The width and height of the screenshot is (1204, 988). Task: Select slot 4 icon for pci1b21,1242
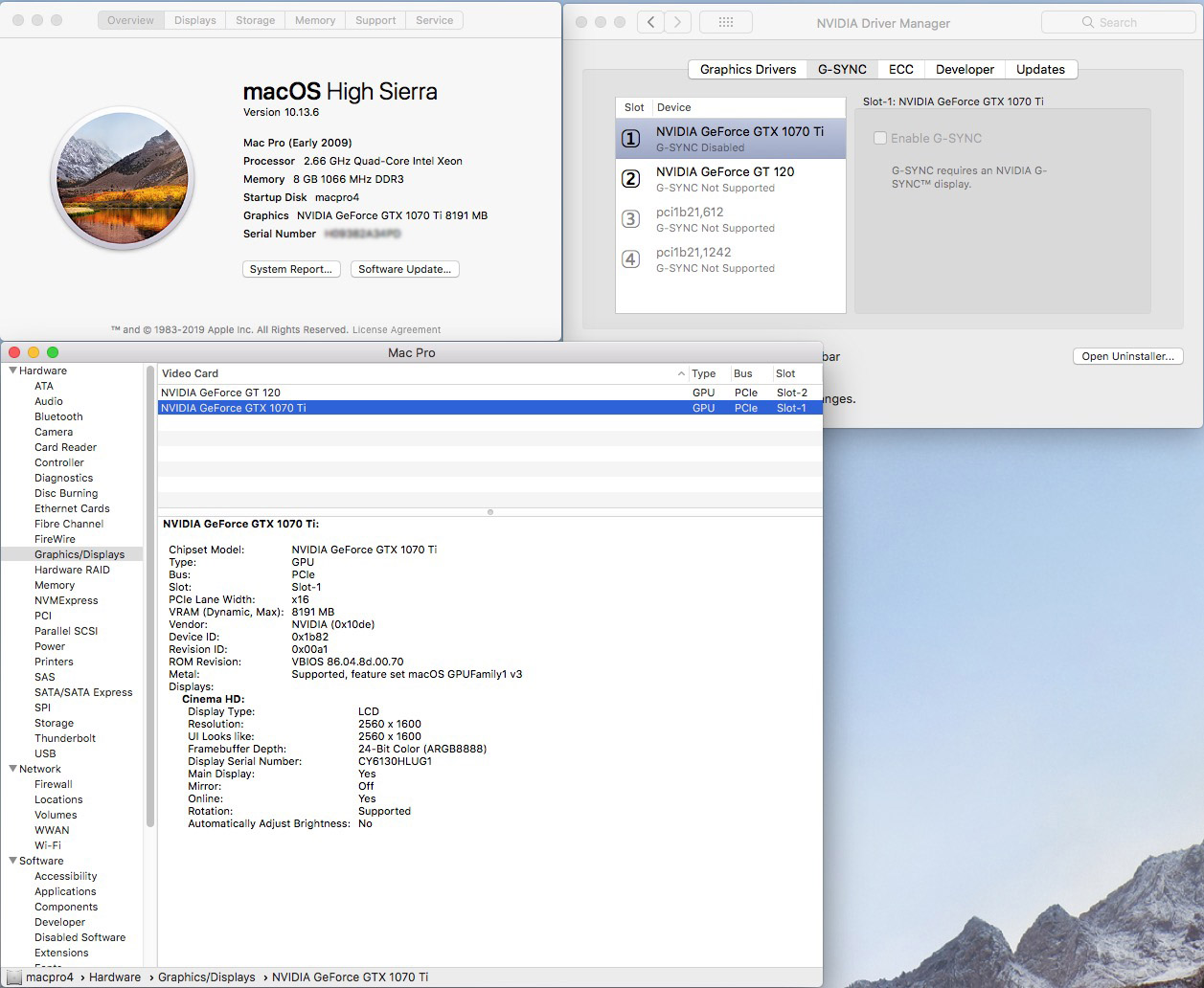click(631, 259)
